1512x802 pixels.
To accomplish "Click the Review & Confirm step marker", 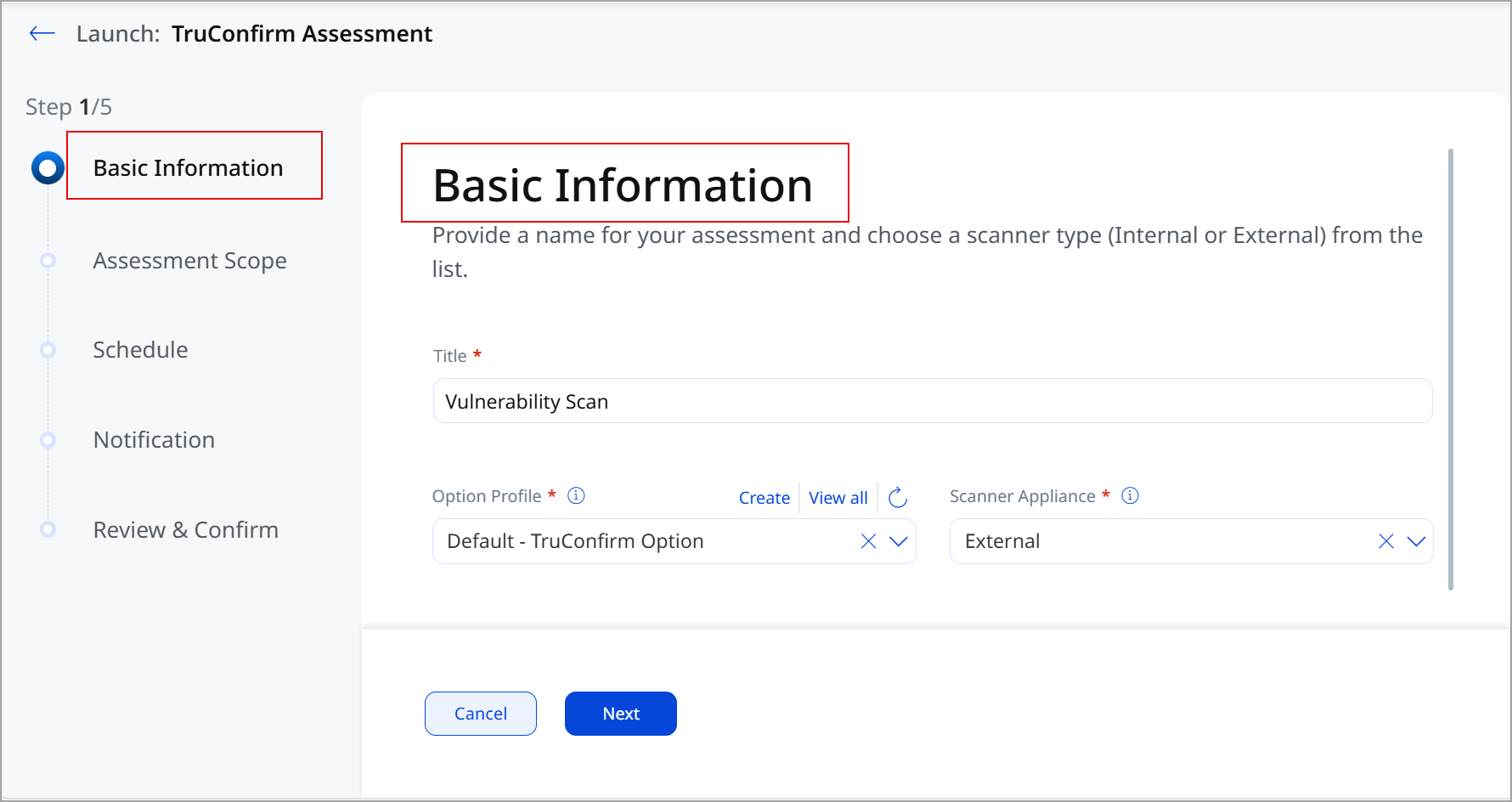I will tap(48, 530).
